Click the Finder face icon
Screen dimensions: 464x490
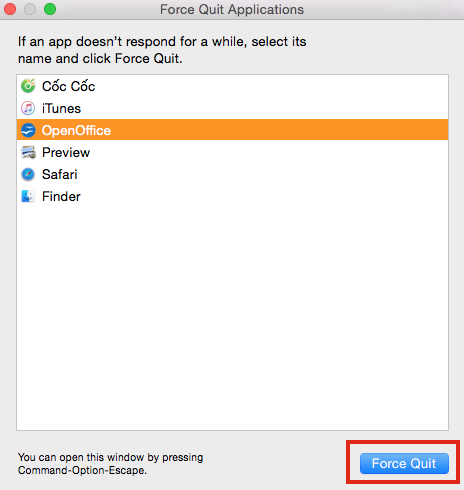[x=28, y=196]
